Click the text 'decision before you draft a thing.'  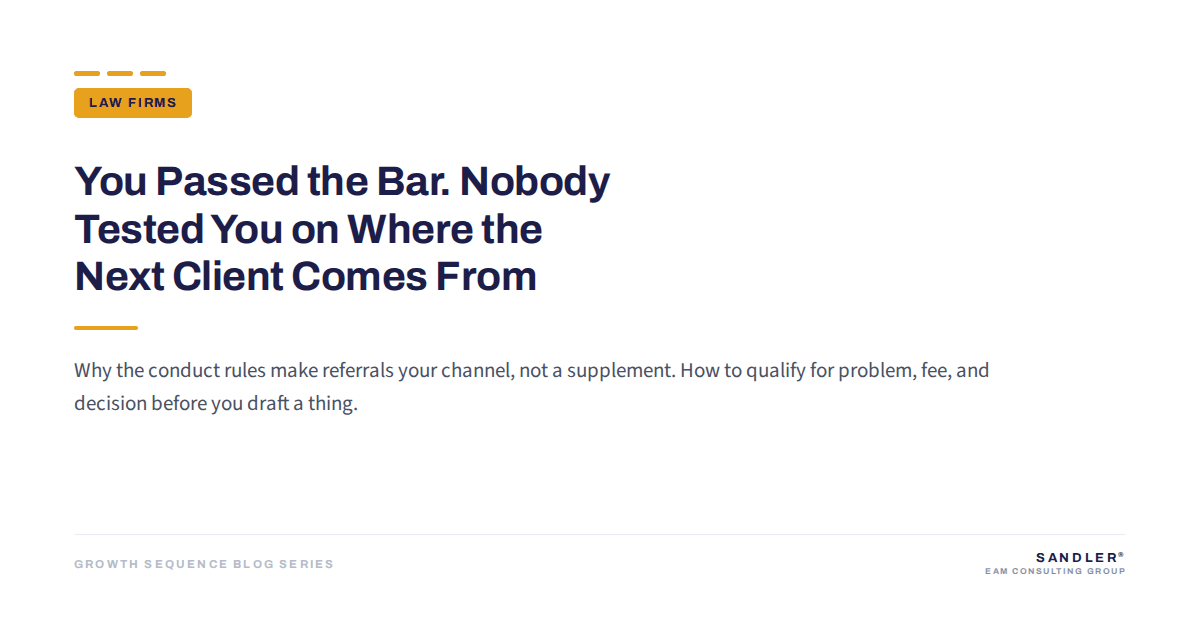click(x=216, y=405)
